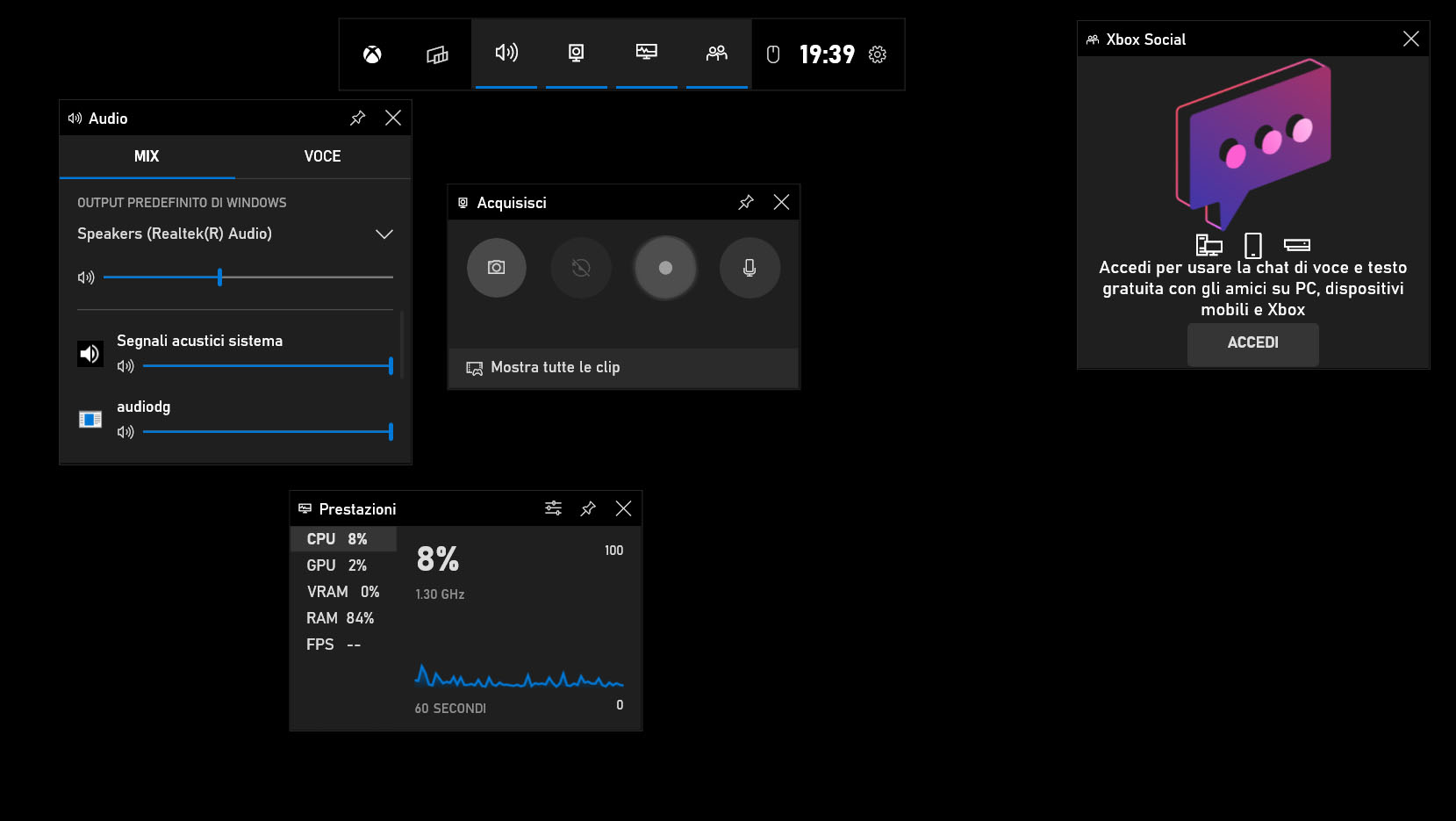
Task: Click the 19:39 clock in the Game Bar
Action: [827, 54]
